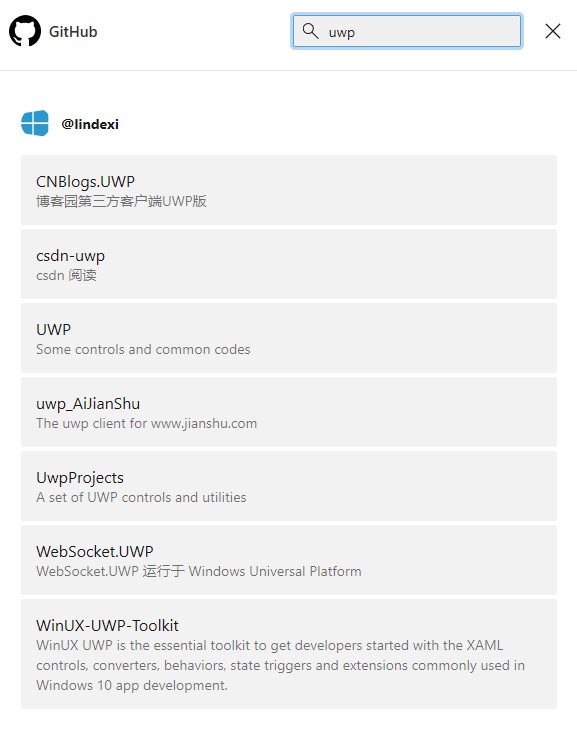Click the 'A set of UWP controls' description
Screen dimensions: 577x730
pos(141,497)
